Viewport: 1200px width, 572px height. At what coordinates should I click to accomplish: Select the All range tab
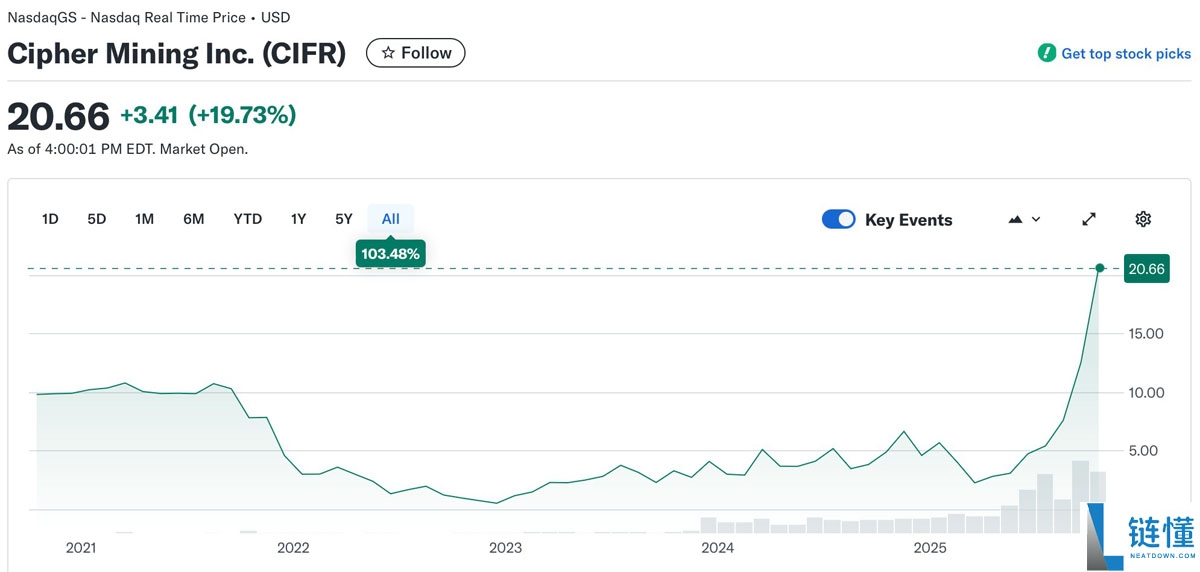click(x=391, y=219)
